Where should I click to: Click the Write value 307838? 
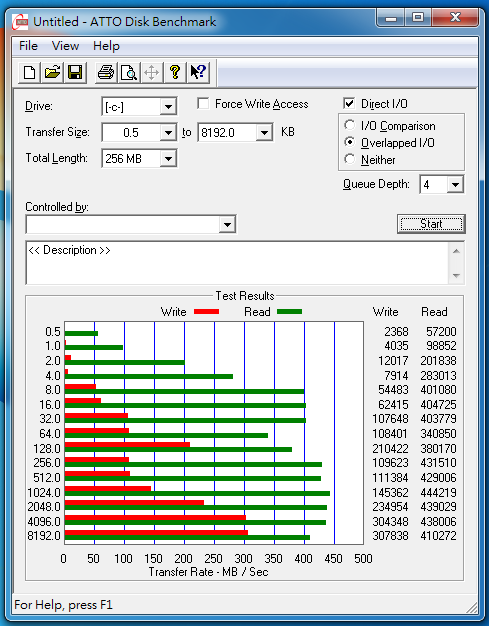click(390, 535)
